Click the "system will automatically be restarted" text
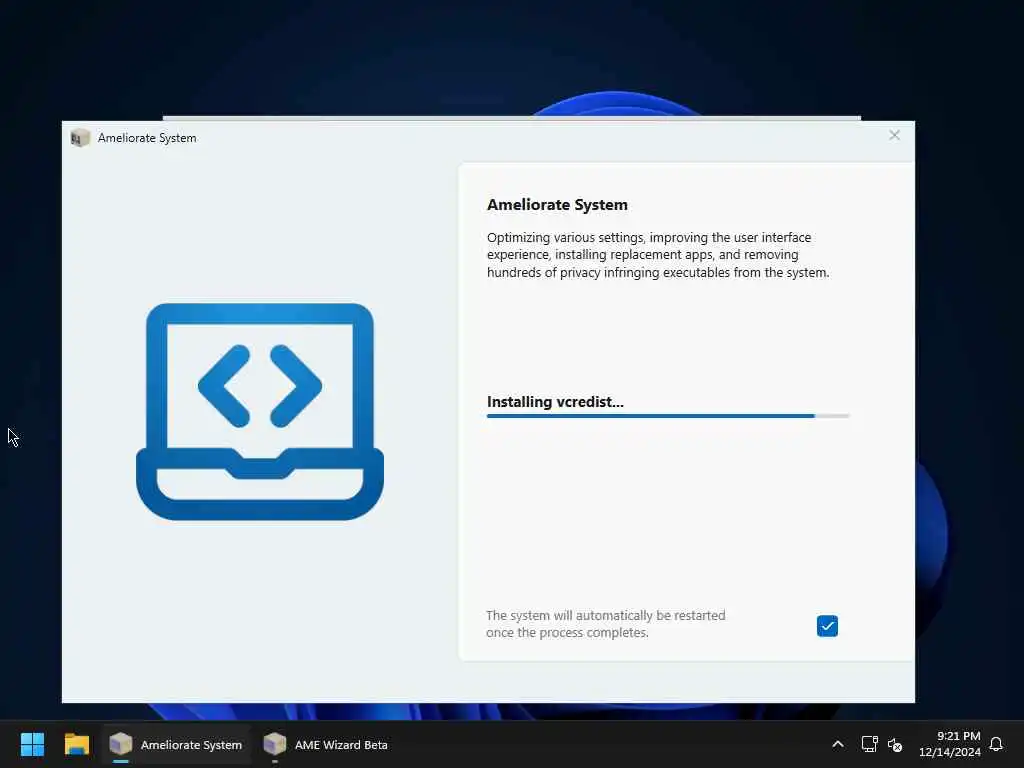1024x768 pixels. click(605, 624)
